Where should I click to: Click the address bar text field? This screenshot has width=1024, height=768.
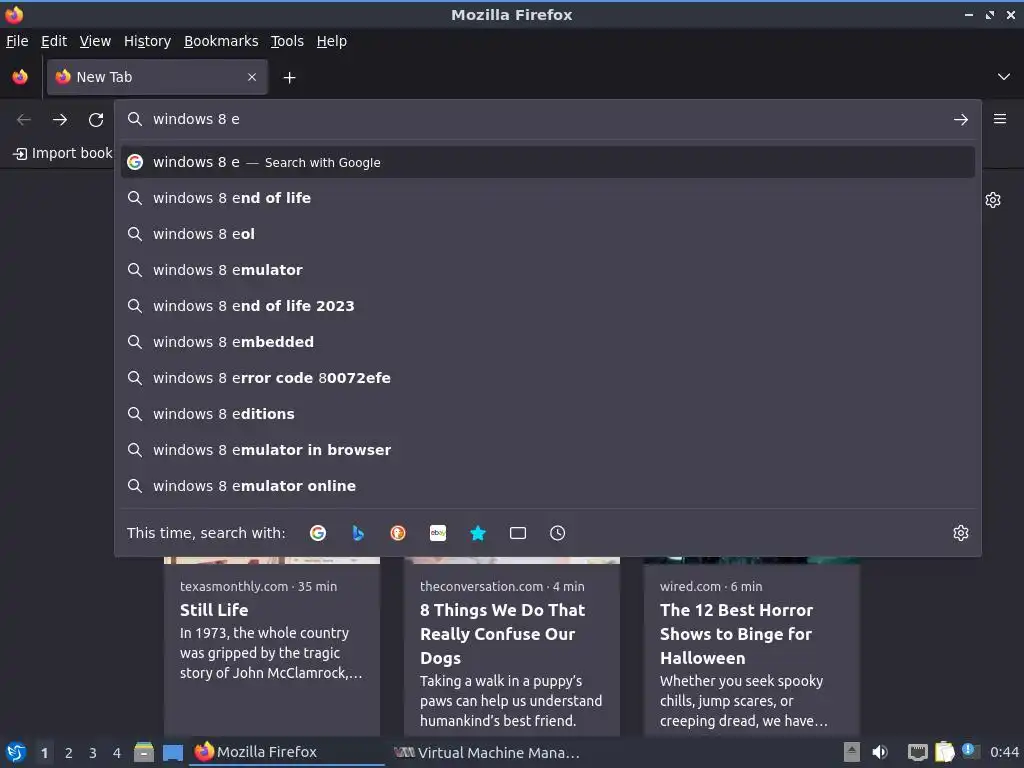547,120
